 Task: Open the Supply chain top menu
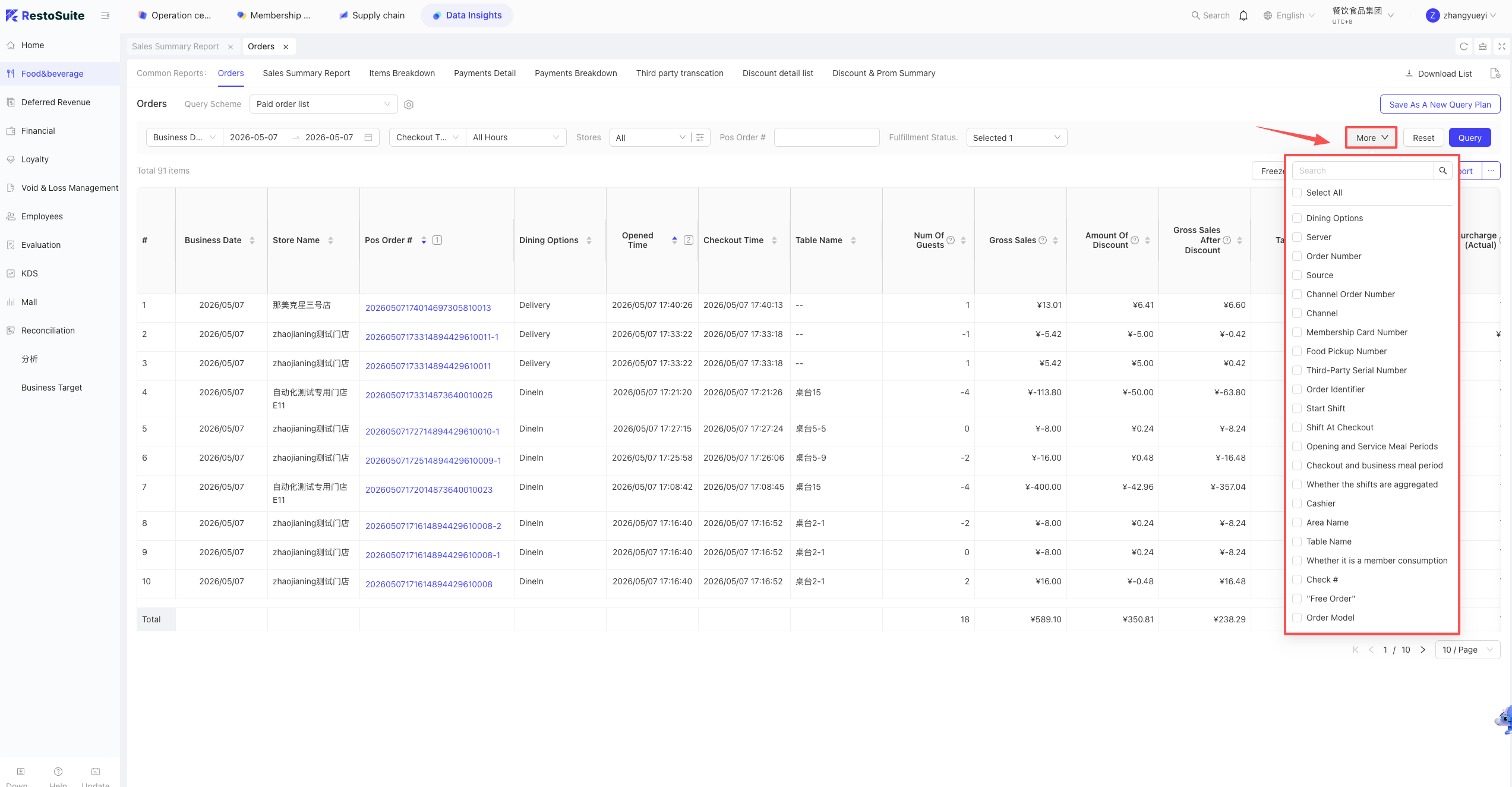tap(372, 15)
